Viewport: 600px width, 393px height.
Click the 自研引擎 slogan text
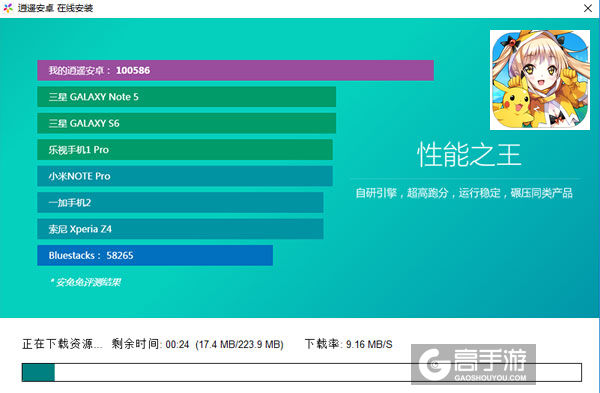[x=464, y=193]
